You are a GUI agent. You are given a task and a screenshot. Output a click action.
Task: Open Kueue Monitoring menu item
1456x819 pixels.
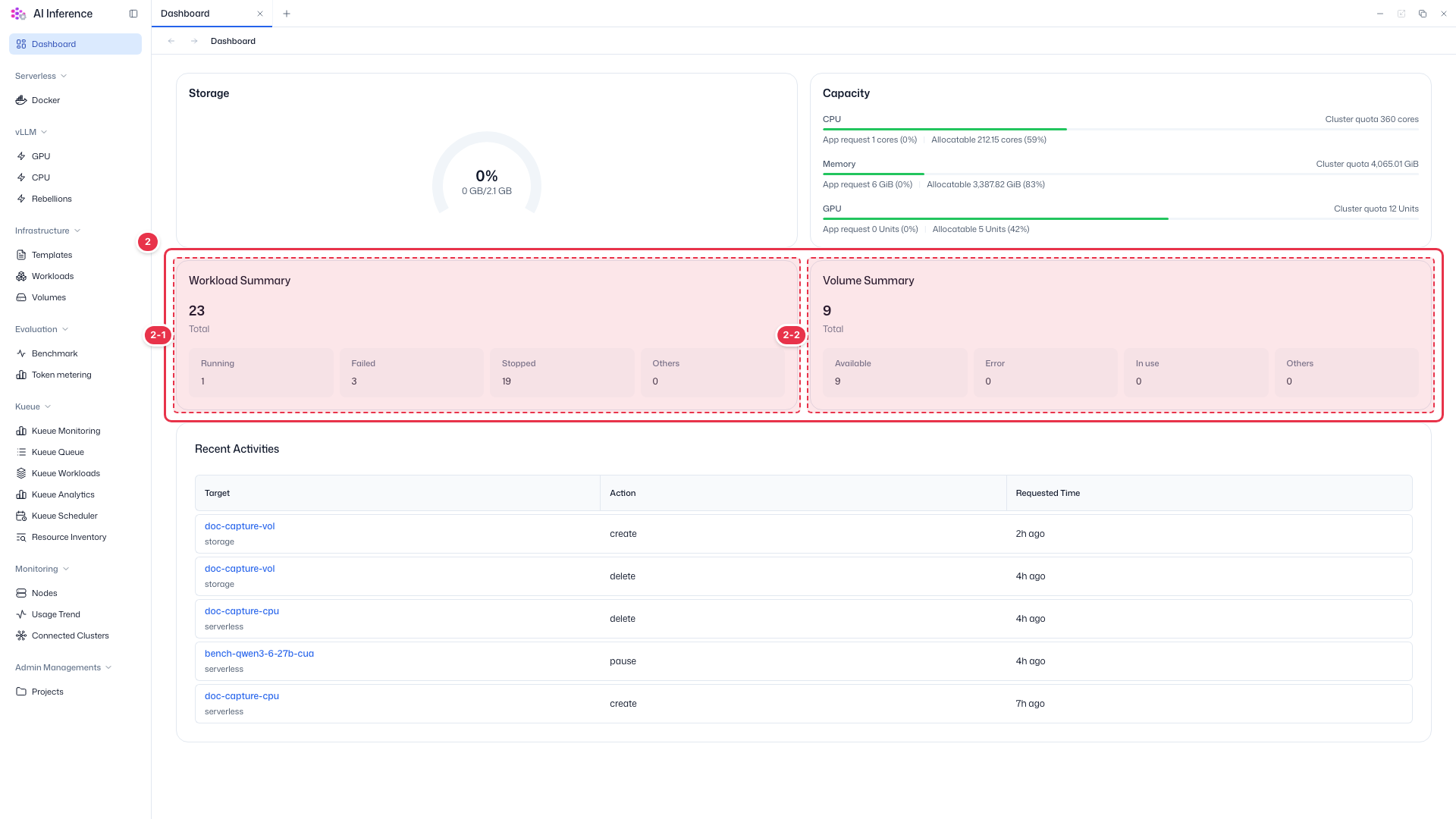point(75,431)
